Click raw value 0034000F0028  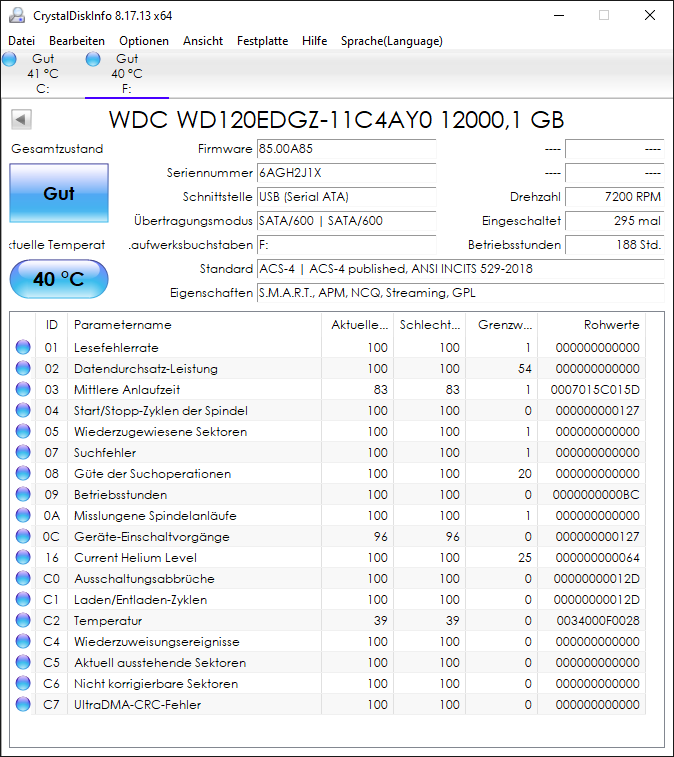click(598, 621)
